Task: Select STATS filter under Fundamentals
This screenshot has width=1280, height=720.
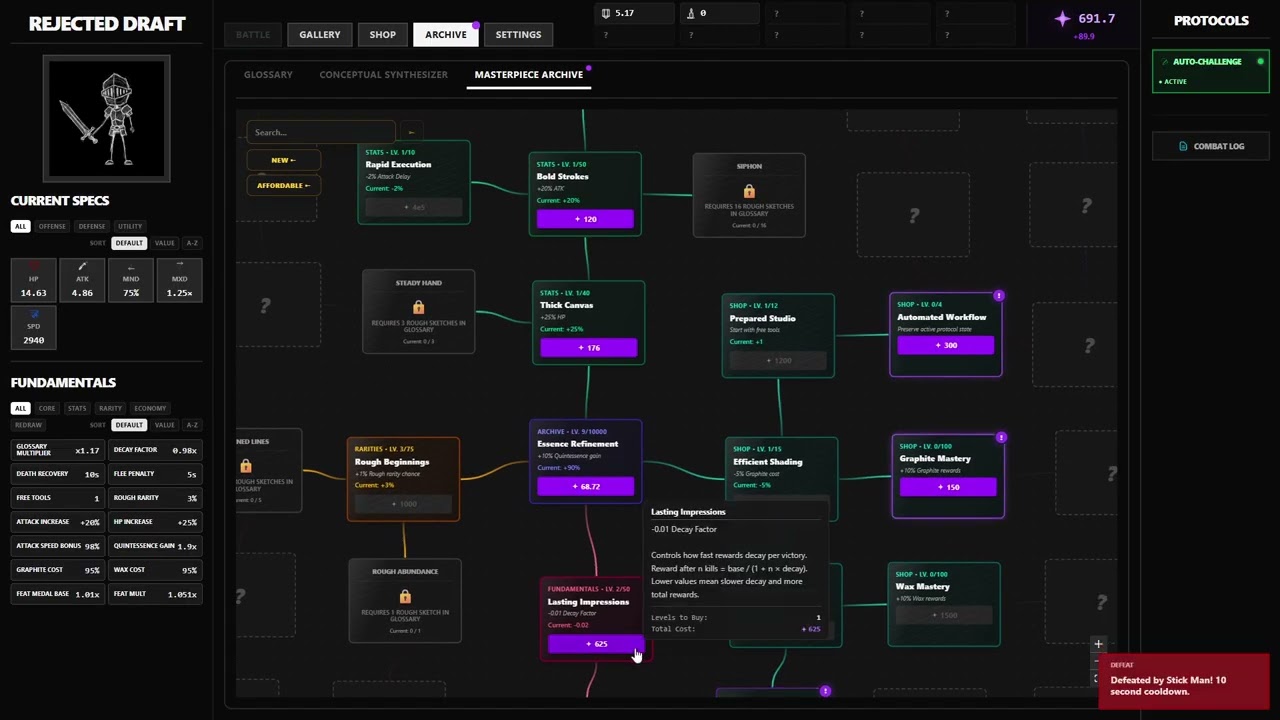Action: pyautogui.click(x=77, y=408)
